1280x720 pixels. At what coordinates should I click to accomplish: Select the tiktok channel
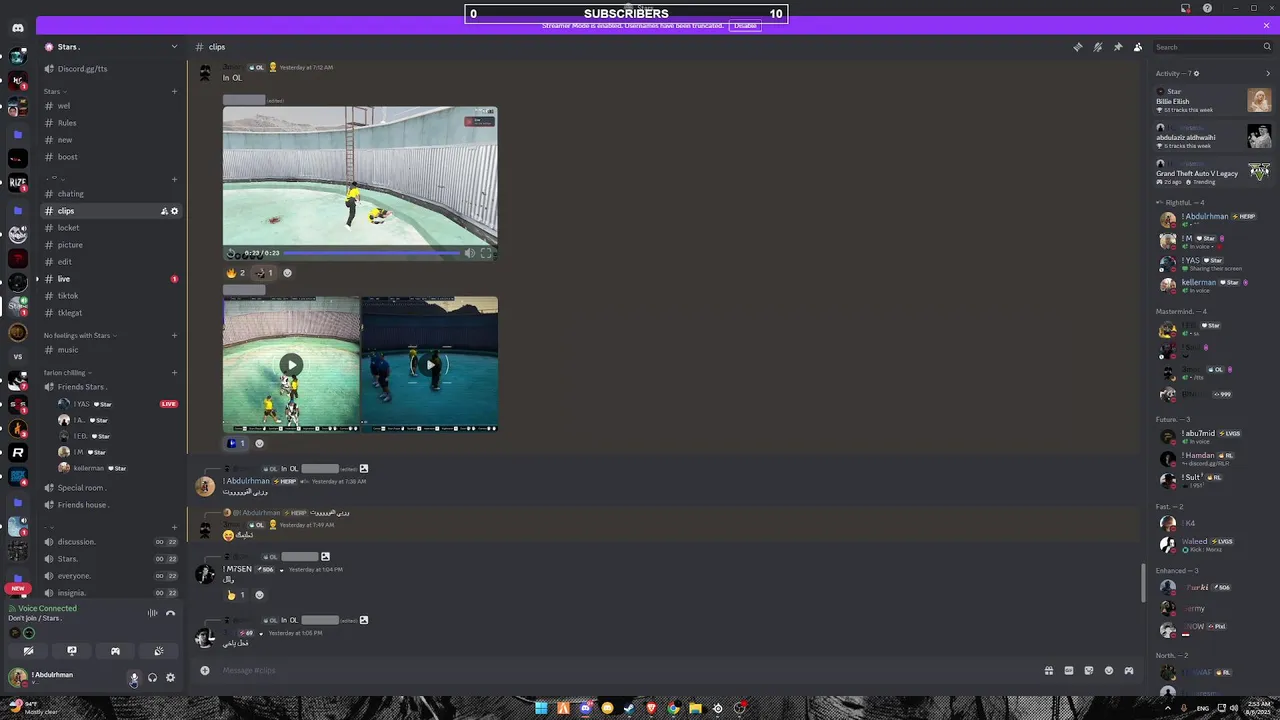pos(110,296)
